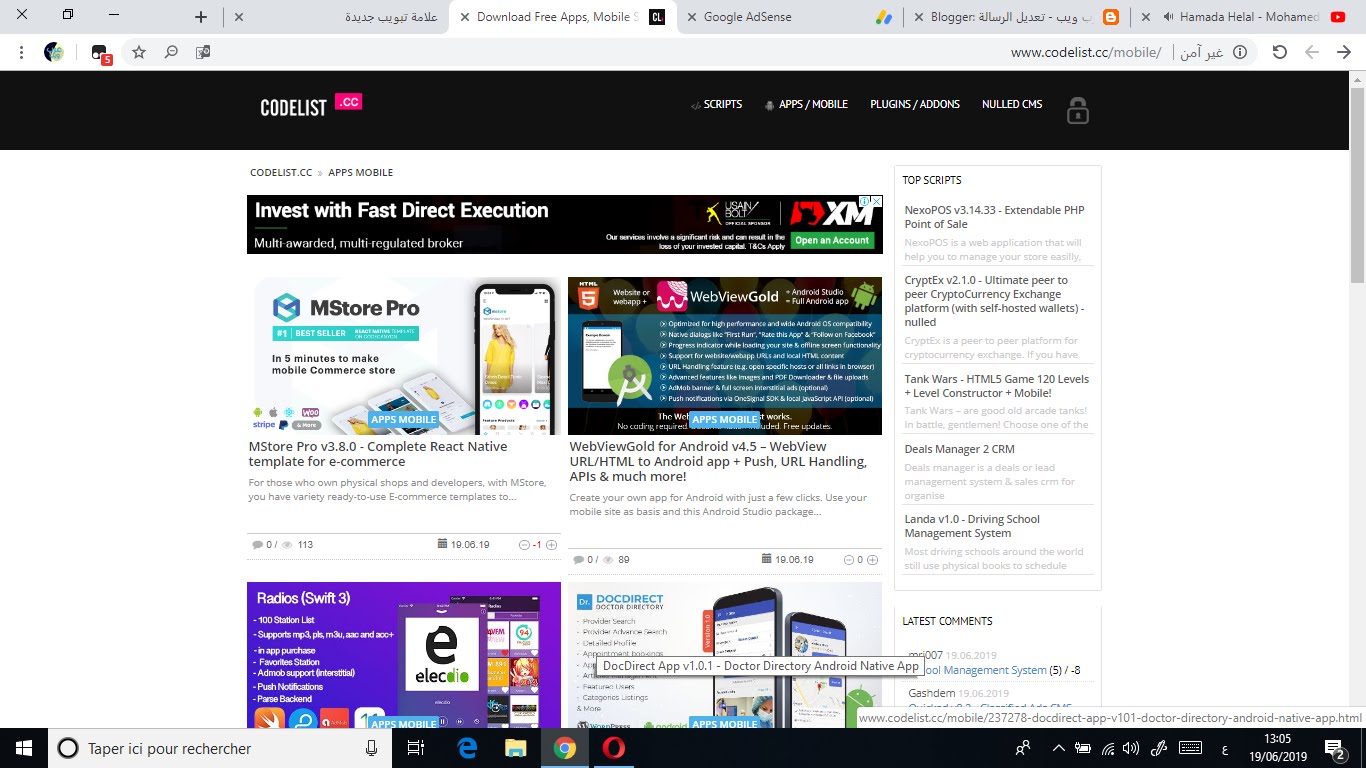Reload the page
Screen dimensions: 1366x768
tap(1279, 52)
